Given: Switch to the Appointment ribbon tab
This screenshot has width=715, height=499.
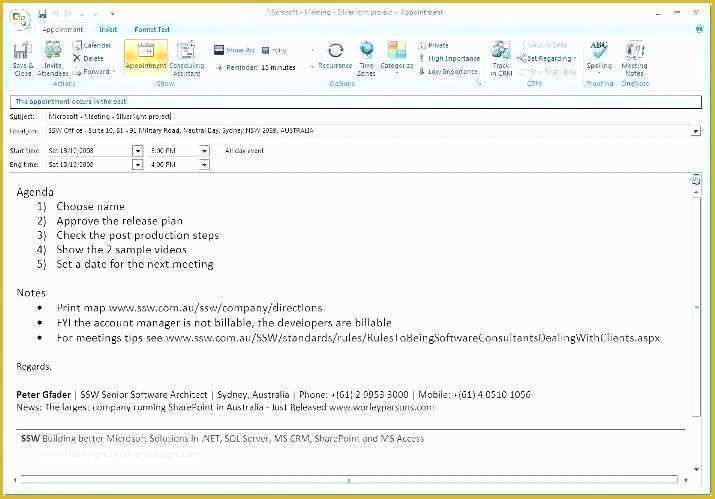Looking at the screenshot, I should pyautogui.click(x=62, y=29).
